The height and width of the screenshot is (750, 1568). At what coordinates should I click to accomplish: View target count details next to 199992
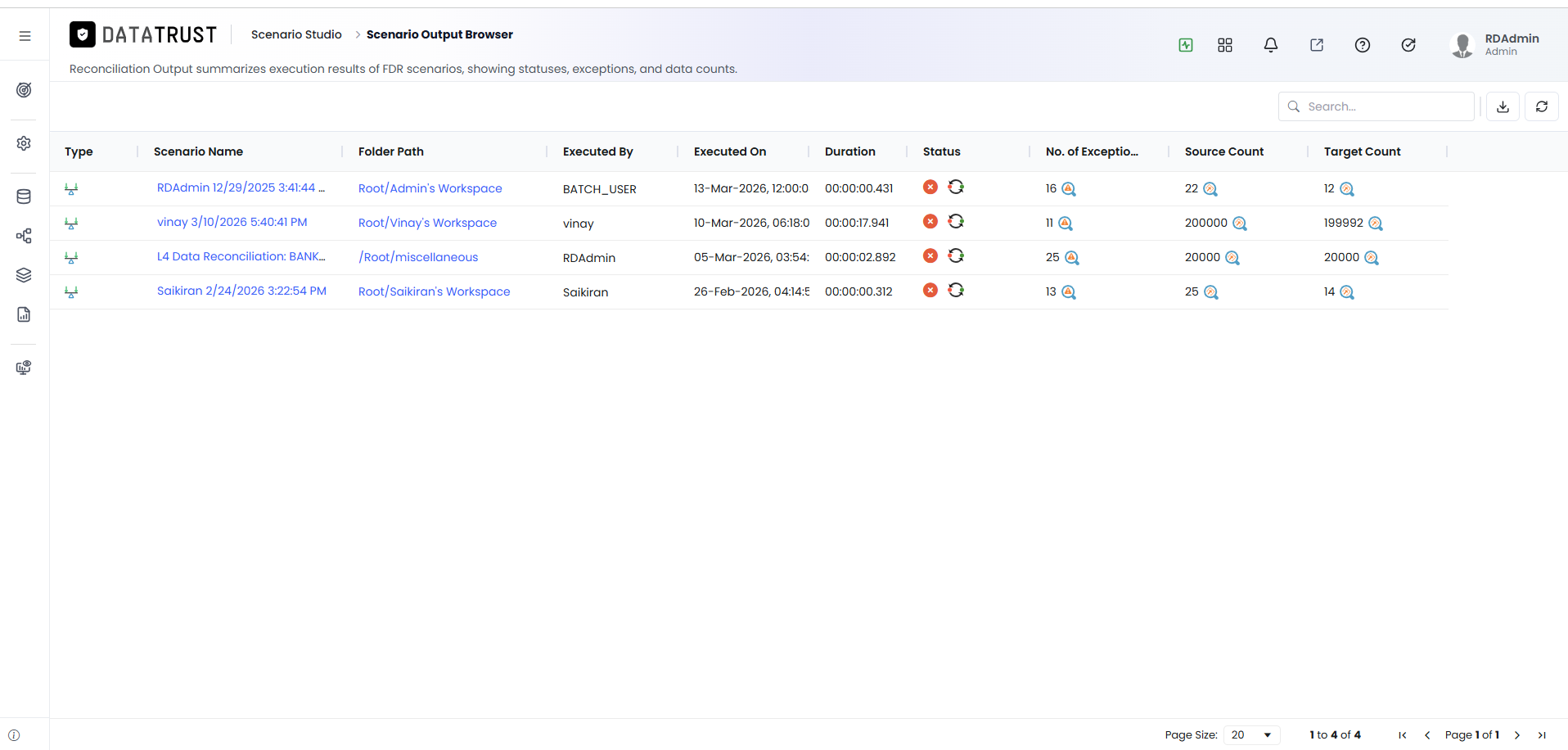coord(1376,224)
